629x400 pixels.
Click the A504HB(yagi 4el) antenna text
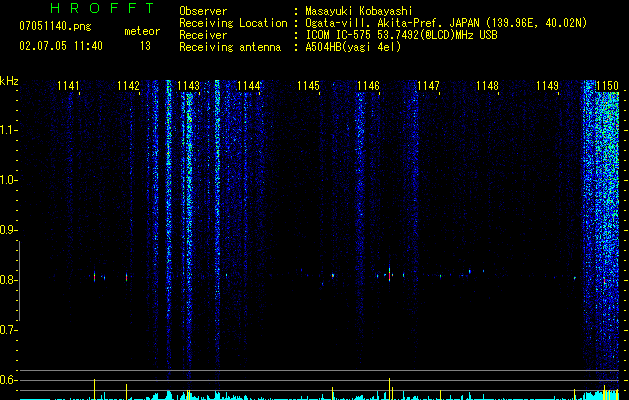[x=353, y=47]
